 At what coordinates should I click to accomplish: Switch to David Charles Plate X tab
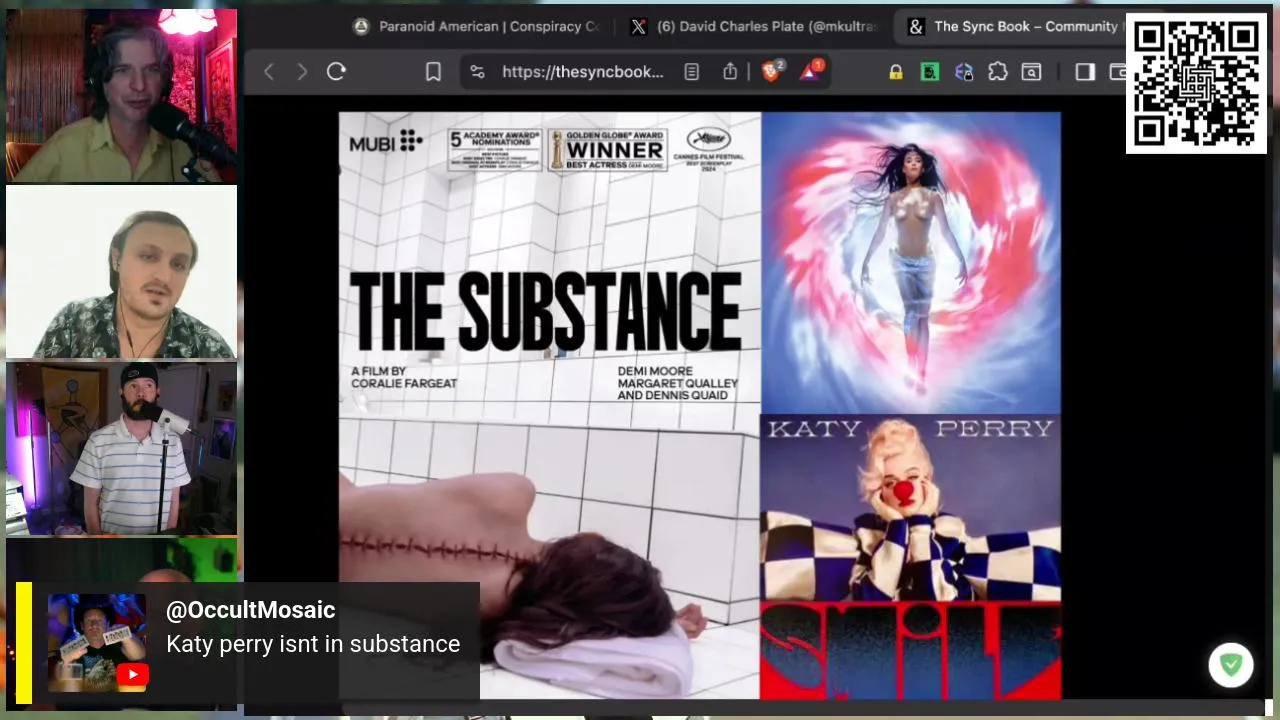tap(754, 27)
